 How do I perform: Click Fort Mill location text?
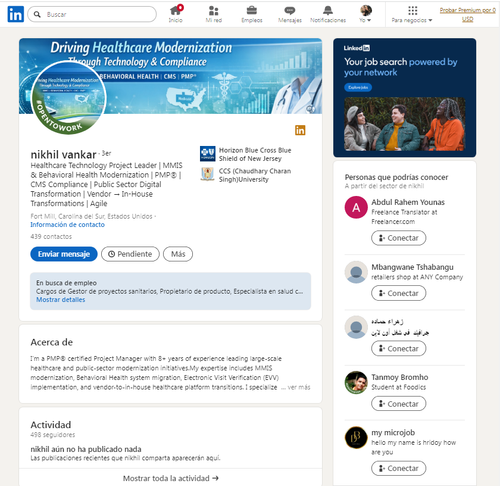[91, 216]
